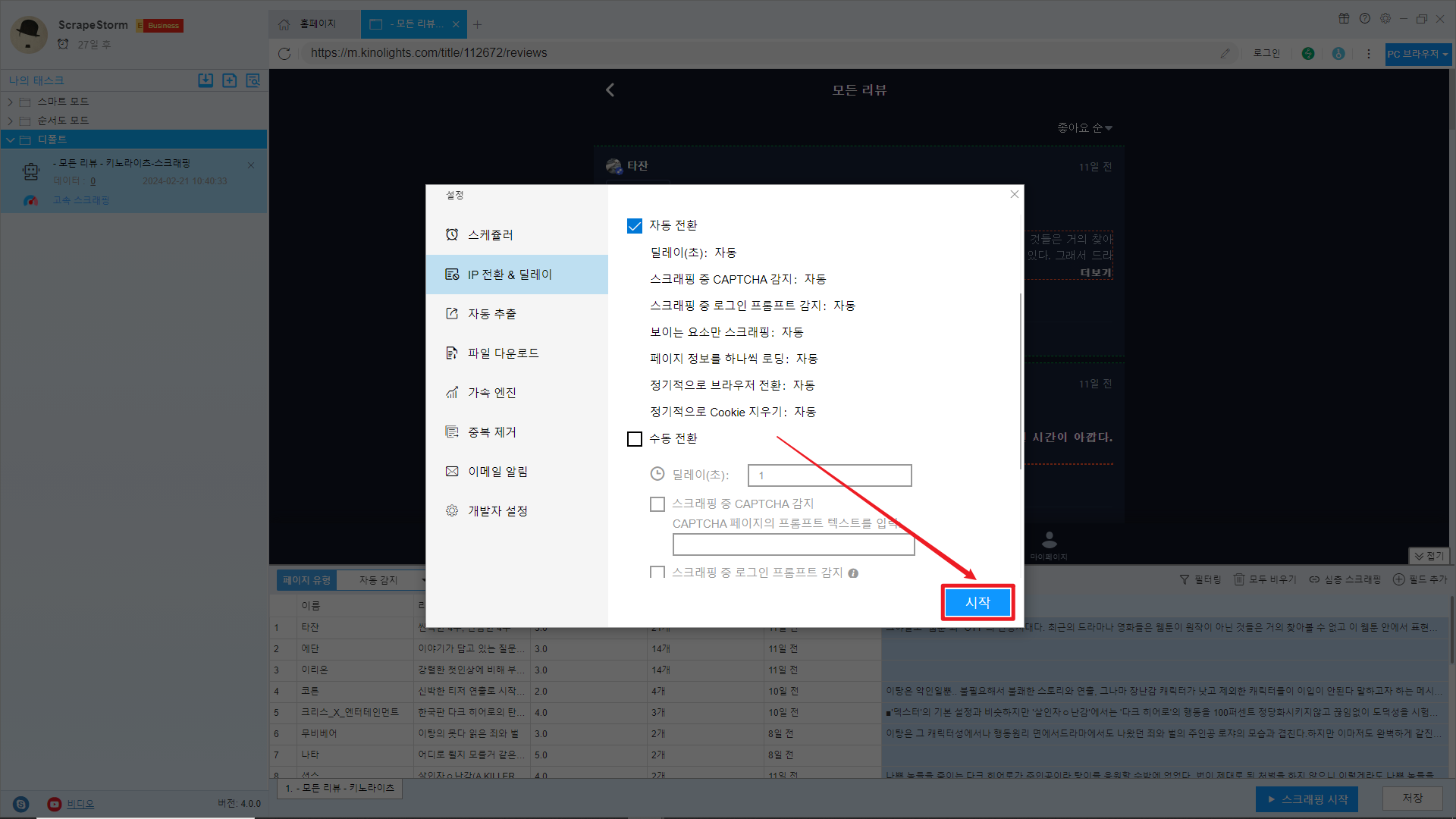1456x819 pixels.
Task: Select the 중복 제거 settings tab
Action: point(492,431)
